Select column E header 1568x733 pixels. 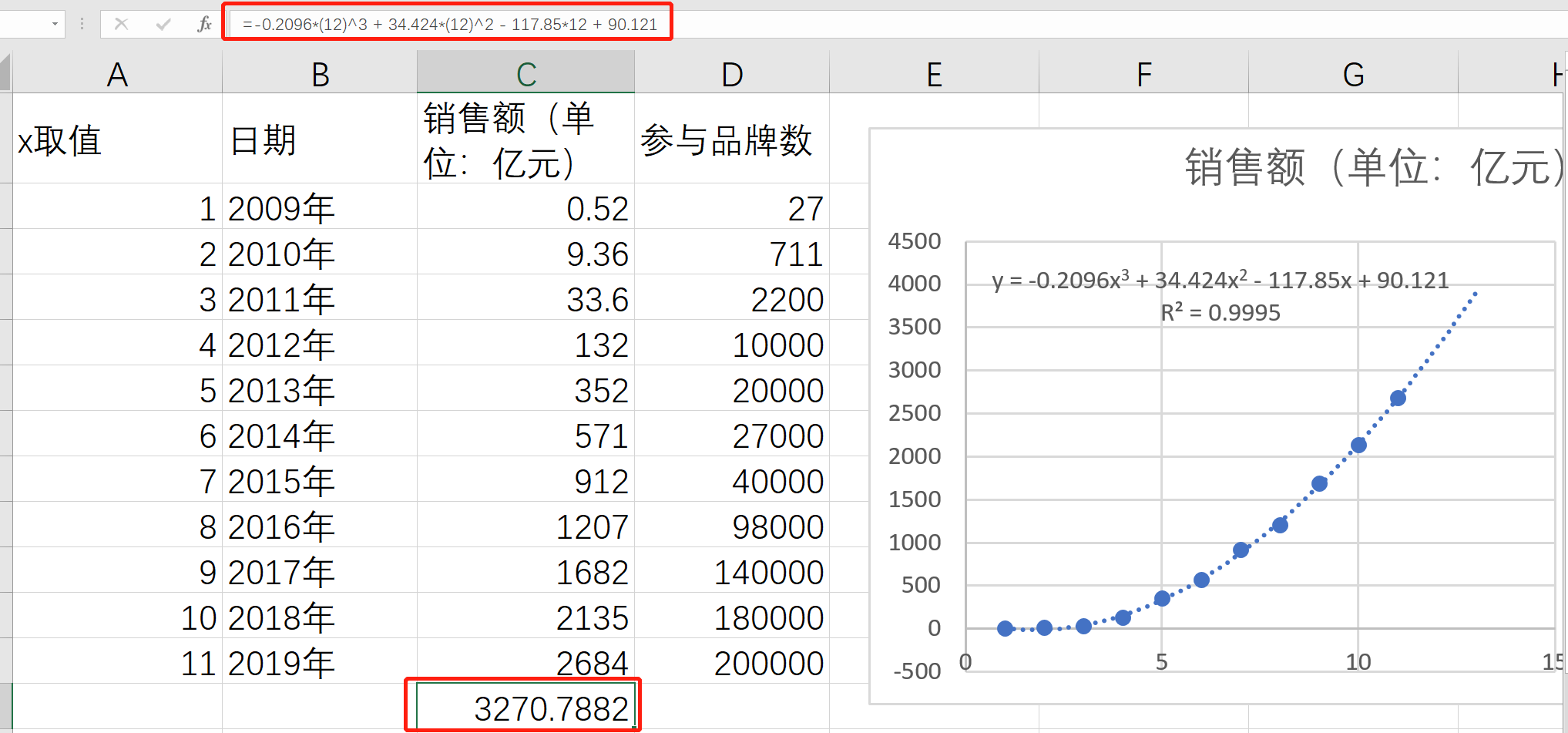click(934, 74)
